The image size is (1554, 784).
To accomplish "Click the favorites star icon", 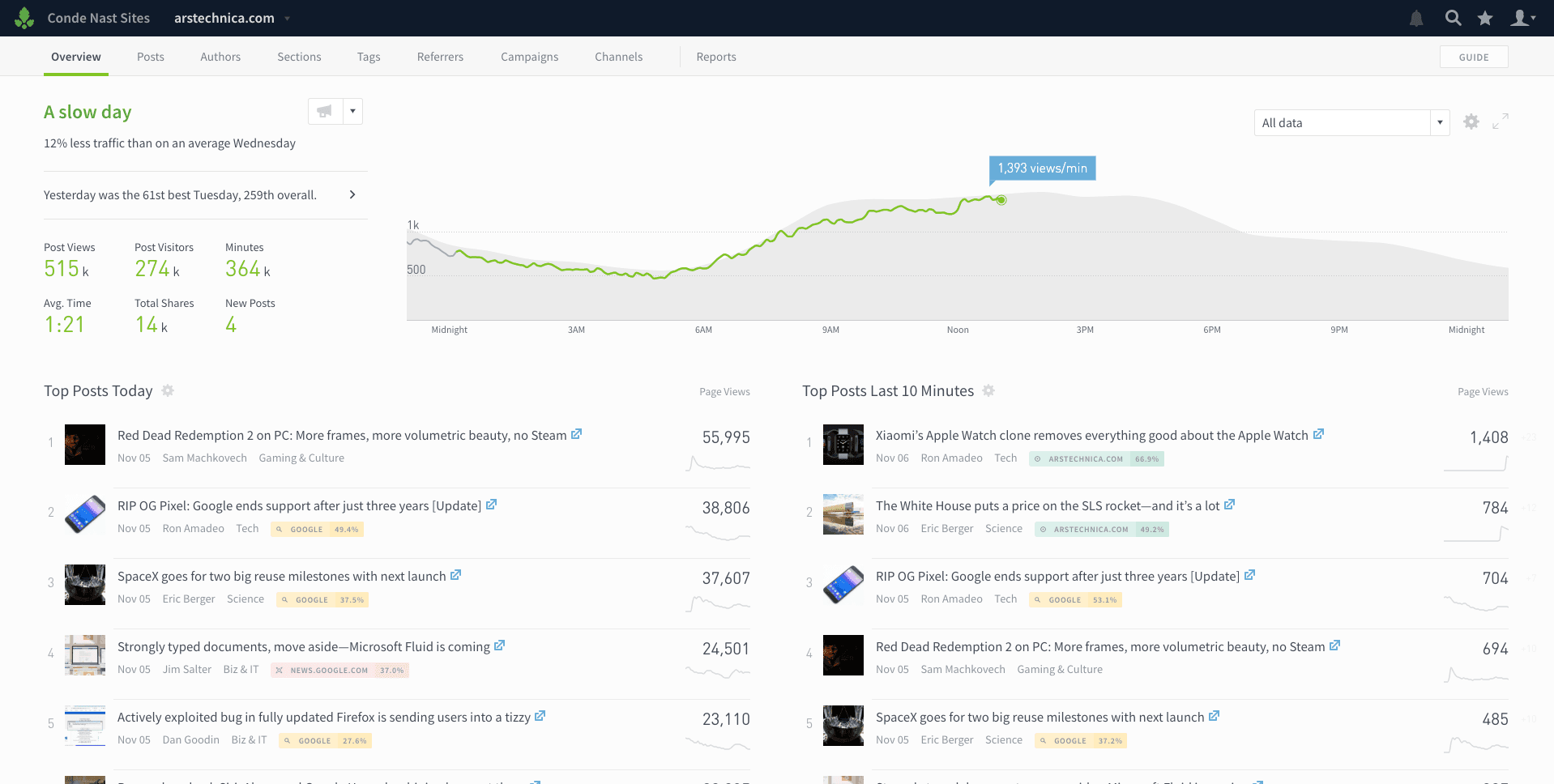I will pyautogui.click(x=1485, y=18).
